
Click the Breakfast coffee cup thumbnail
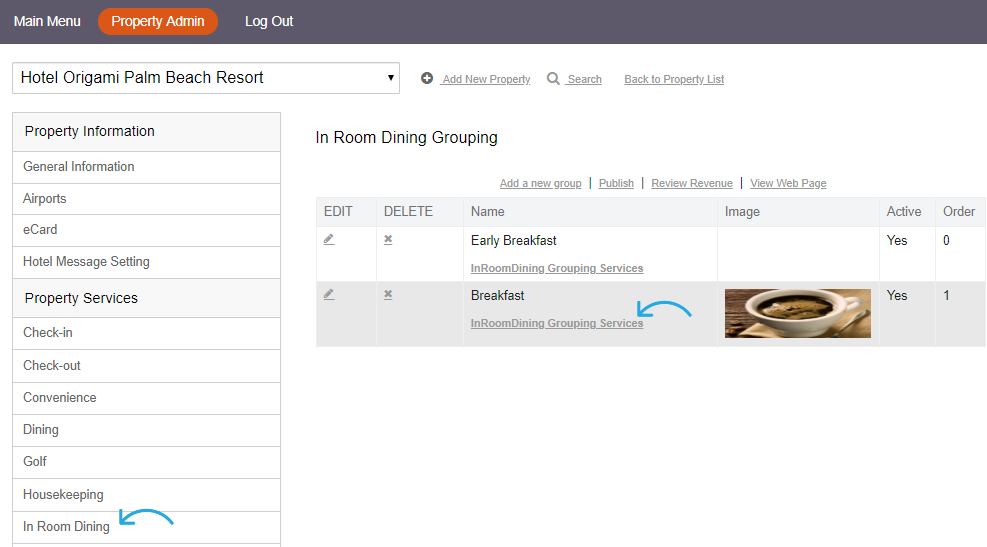(x=798, y=313)
